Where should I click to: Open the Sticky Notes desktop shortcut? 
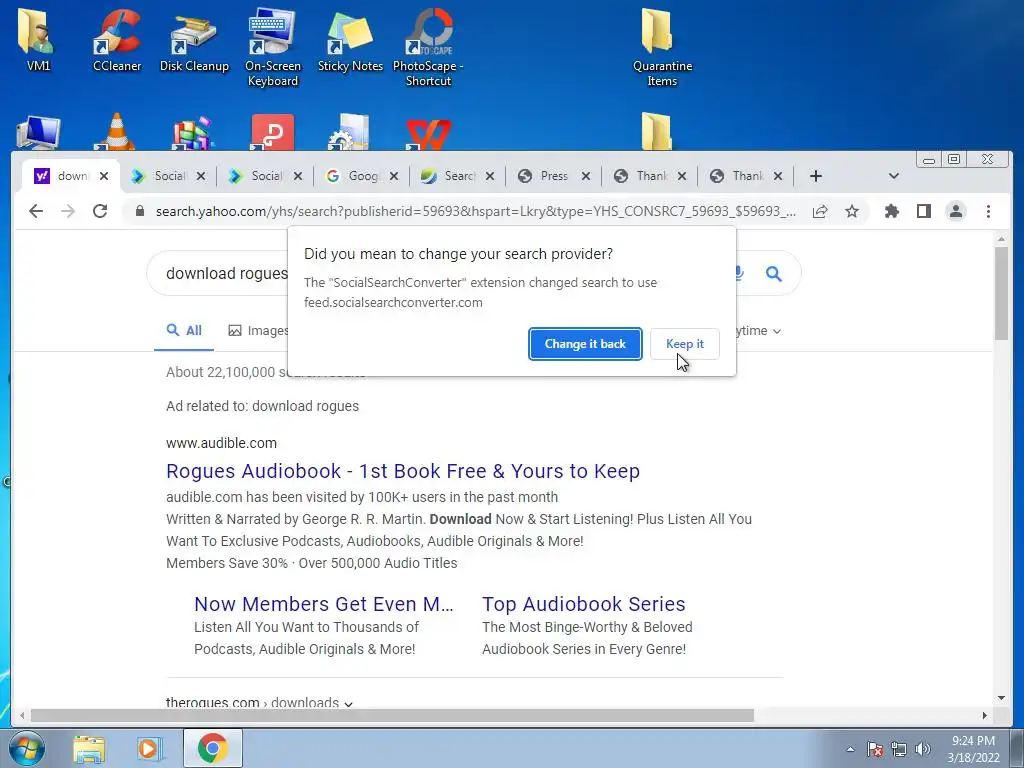tap(350, 40)
